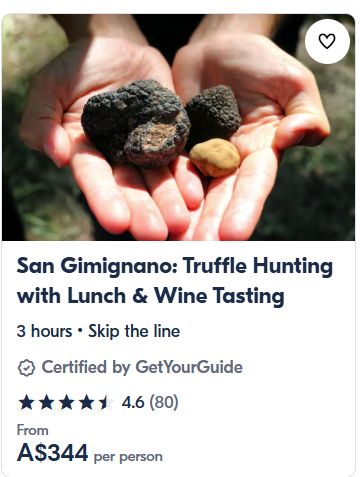
Task: Click the small yellow truffle in photo
Action: pyautogui.click(x=214, y=158)
